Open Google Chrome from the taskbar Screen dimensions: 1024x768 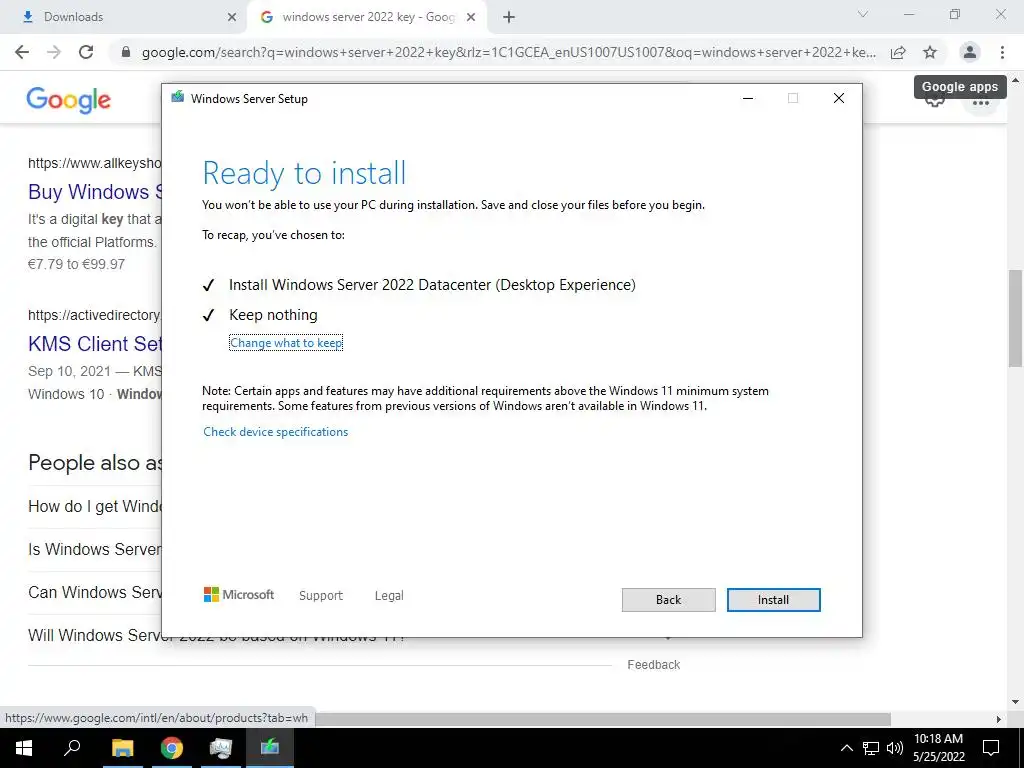pos(172,748)
